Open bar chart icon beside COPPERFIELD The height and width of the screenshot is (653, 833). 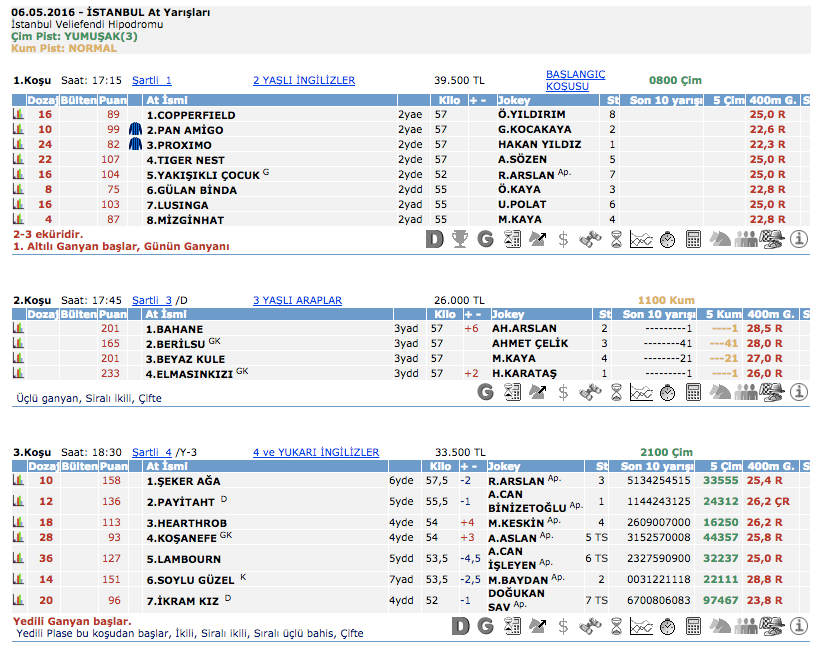click(x=18, y=115)
